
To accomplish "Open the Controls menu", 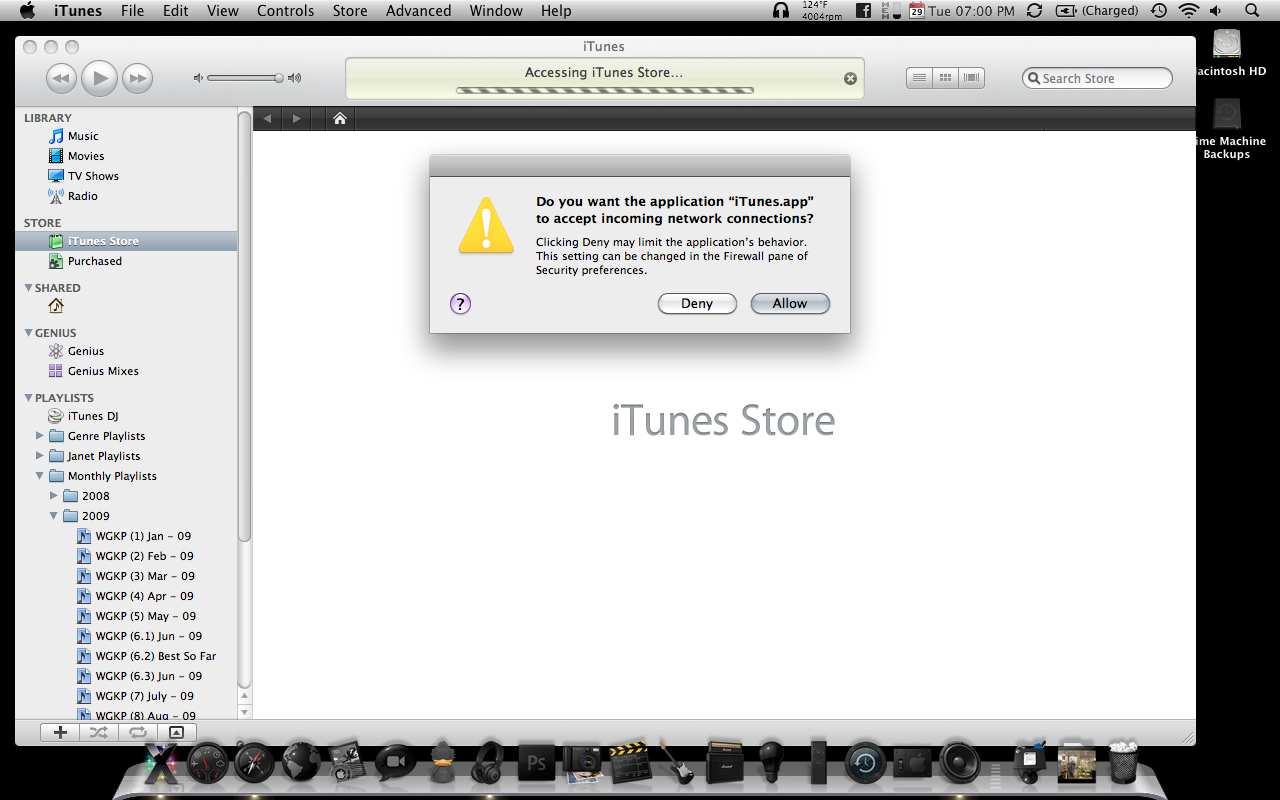I will tap(285, 11).
